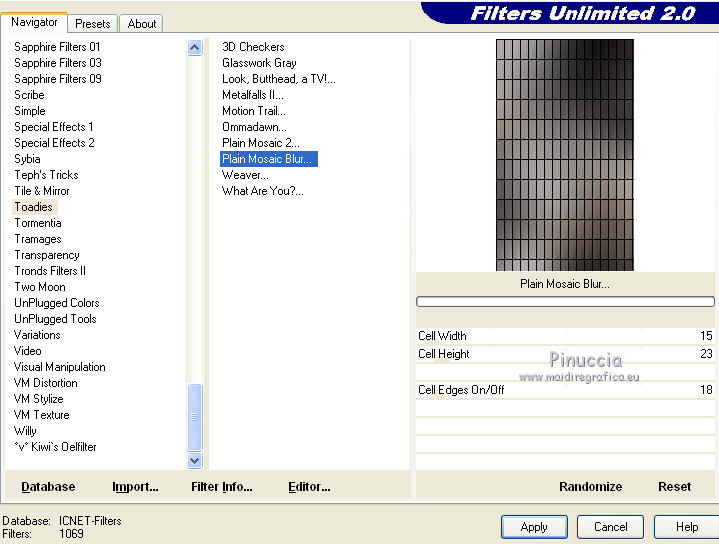
Task: Select VM Stylize category
Action: tap(39, 399)
